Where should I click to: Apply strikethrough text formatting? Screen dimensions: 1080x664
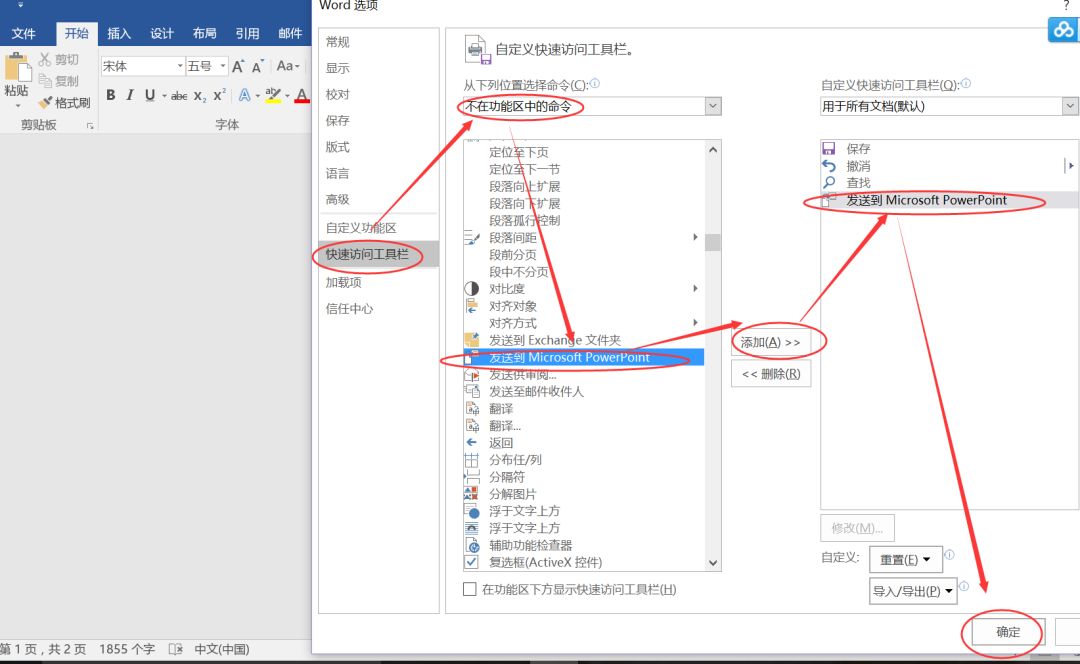179,96
